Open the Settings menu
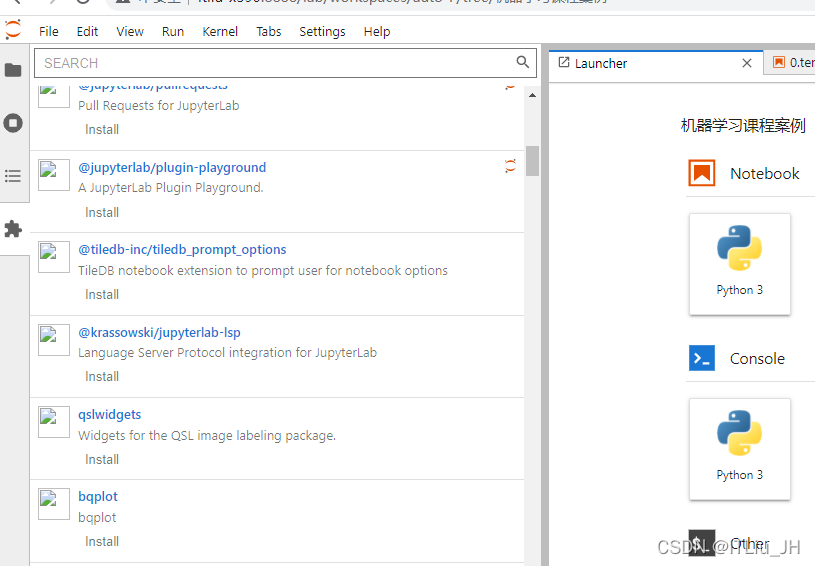815x566 pixels. (x=322, y=32)
